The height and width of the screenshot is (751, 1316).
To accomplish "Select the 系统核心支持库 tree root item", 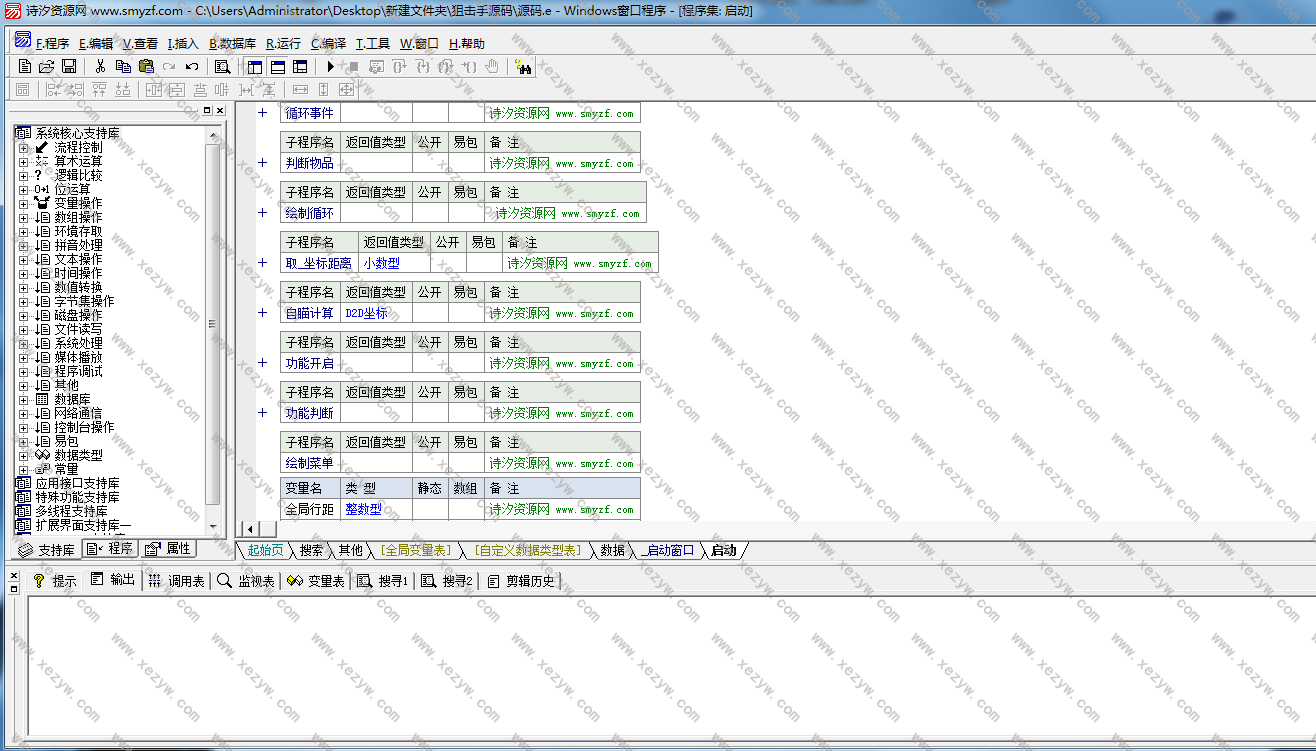I will click(x=77, y=134).
